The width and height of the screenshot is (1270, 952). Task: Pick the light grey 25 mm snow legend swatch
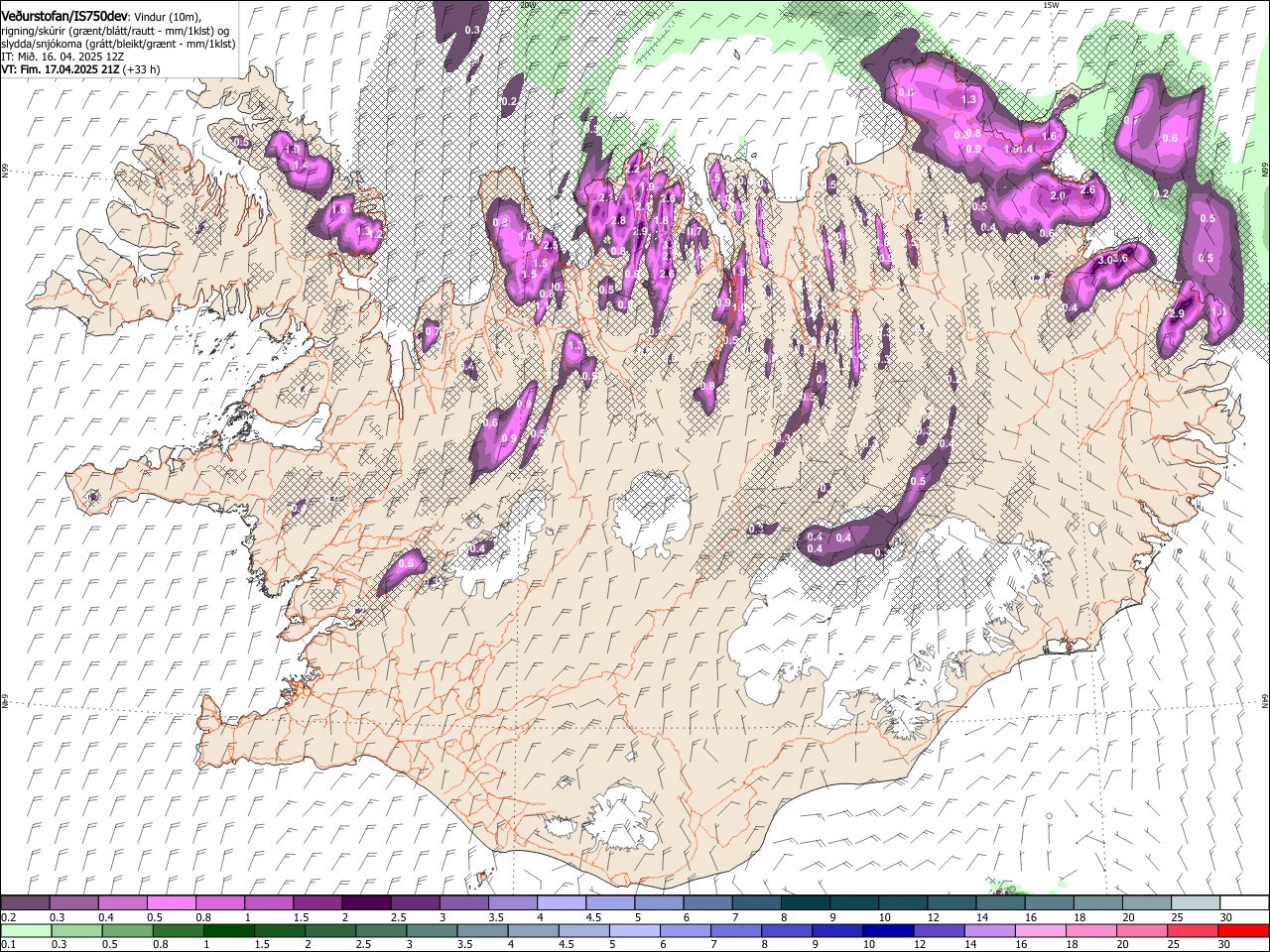[1196, 903]
